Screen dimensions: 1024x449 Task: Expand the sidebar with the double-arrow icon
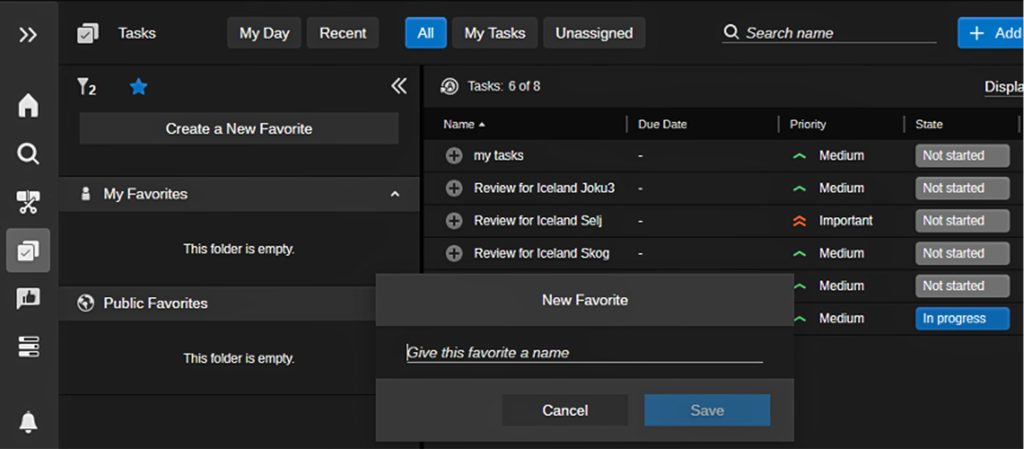point(28,35)
